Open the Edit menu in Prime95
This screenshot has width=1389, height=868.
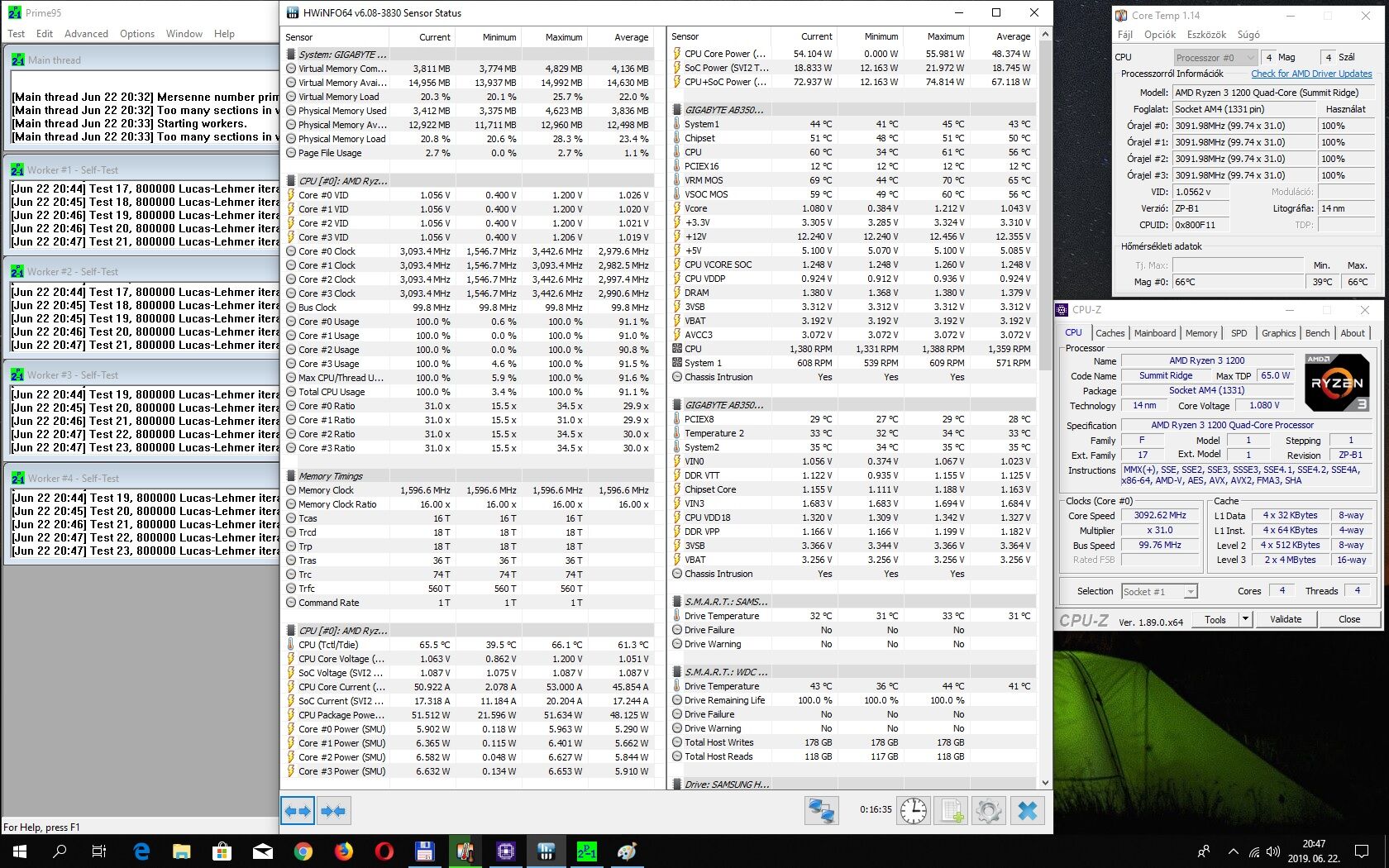45,34
